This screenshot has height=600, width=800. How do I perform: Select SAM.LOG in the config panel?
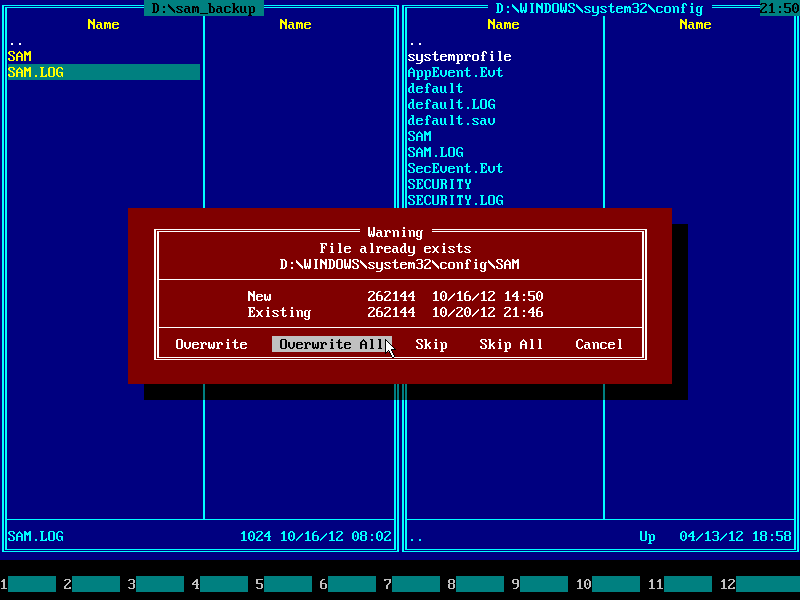coord(435,152)
